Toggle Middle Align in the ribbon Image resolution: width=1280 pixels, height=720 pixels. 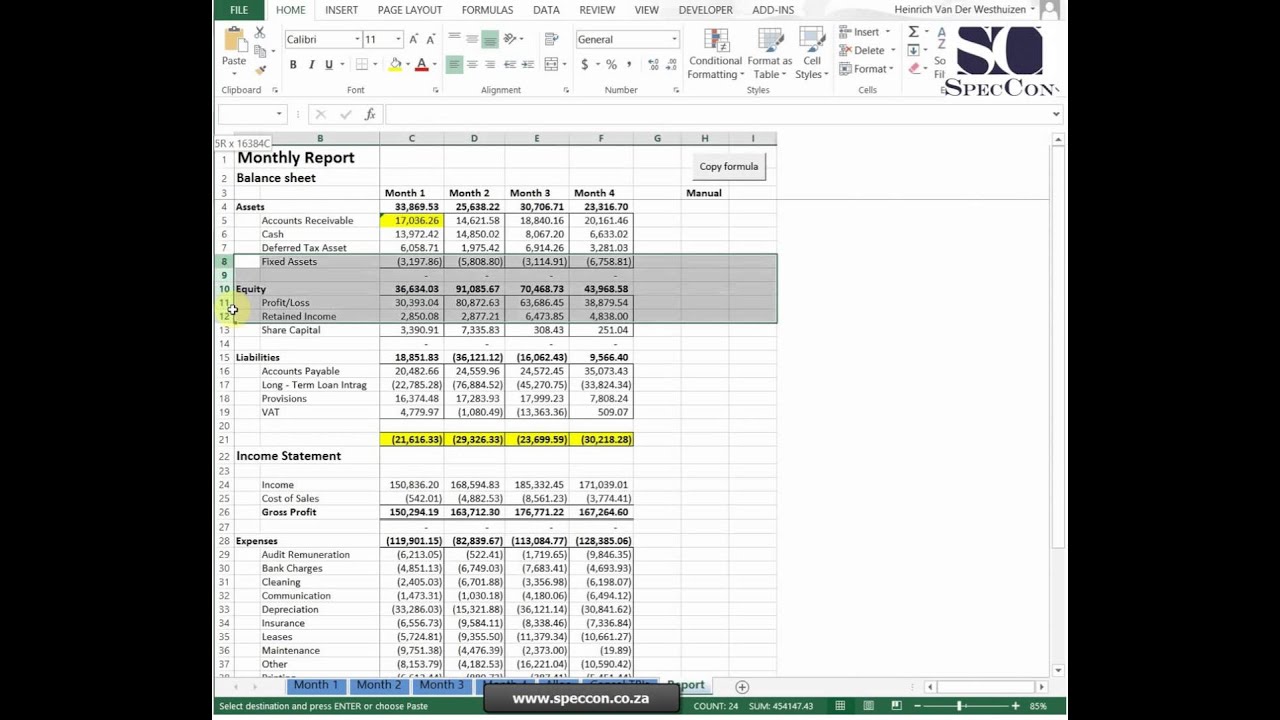point(472,39)
